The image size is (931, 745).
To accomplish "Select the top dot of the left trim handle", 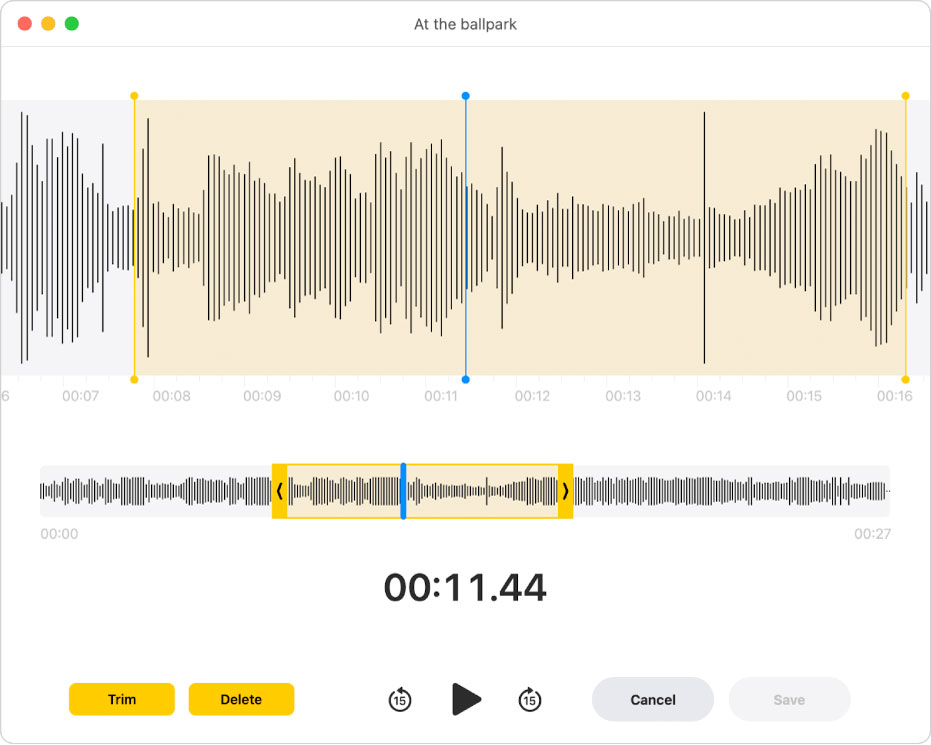I will point(134,97).
